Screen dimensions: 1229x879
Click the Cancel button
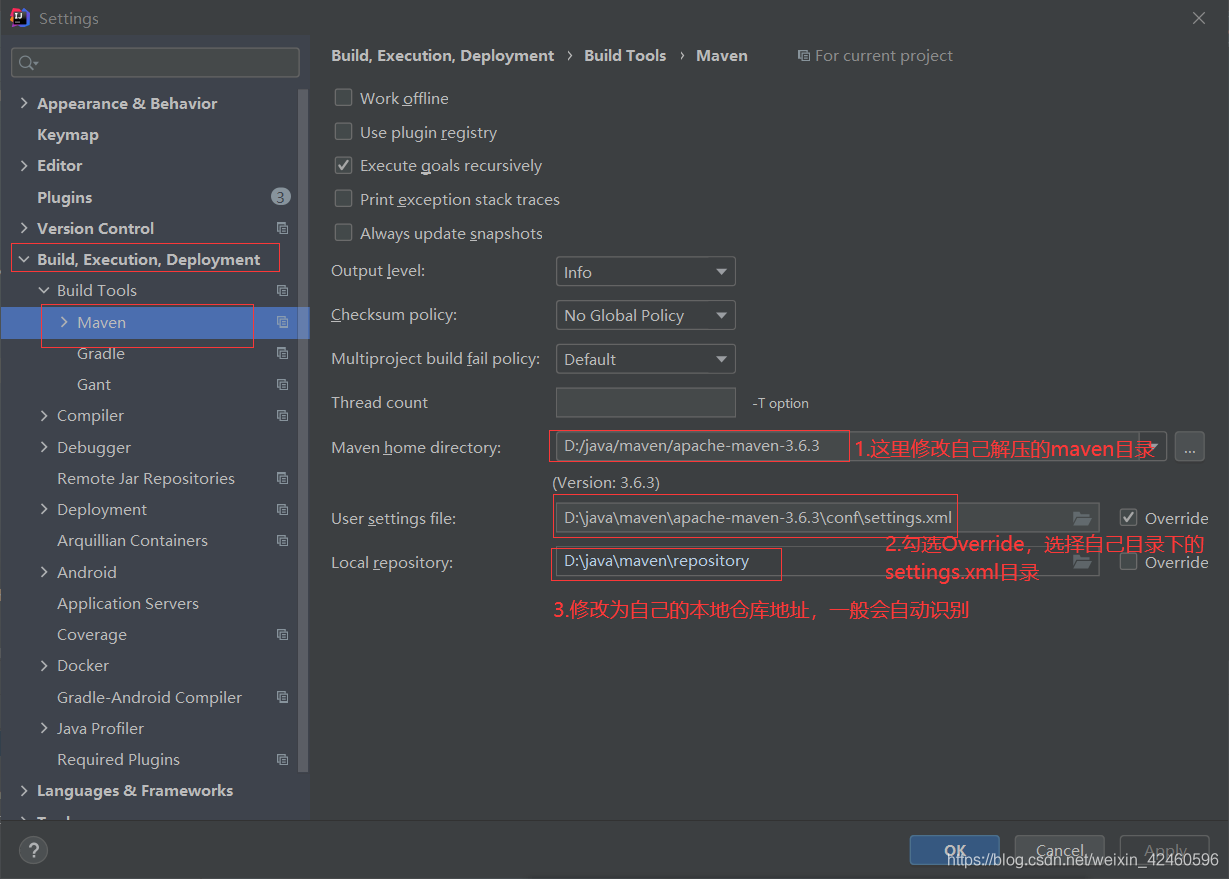pos(1059,851)
